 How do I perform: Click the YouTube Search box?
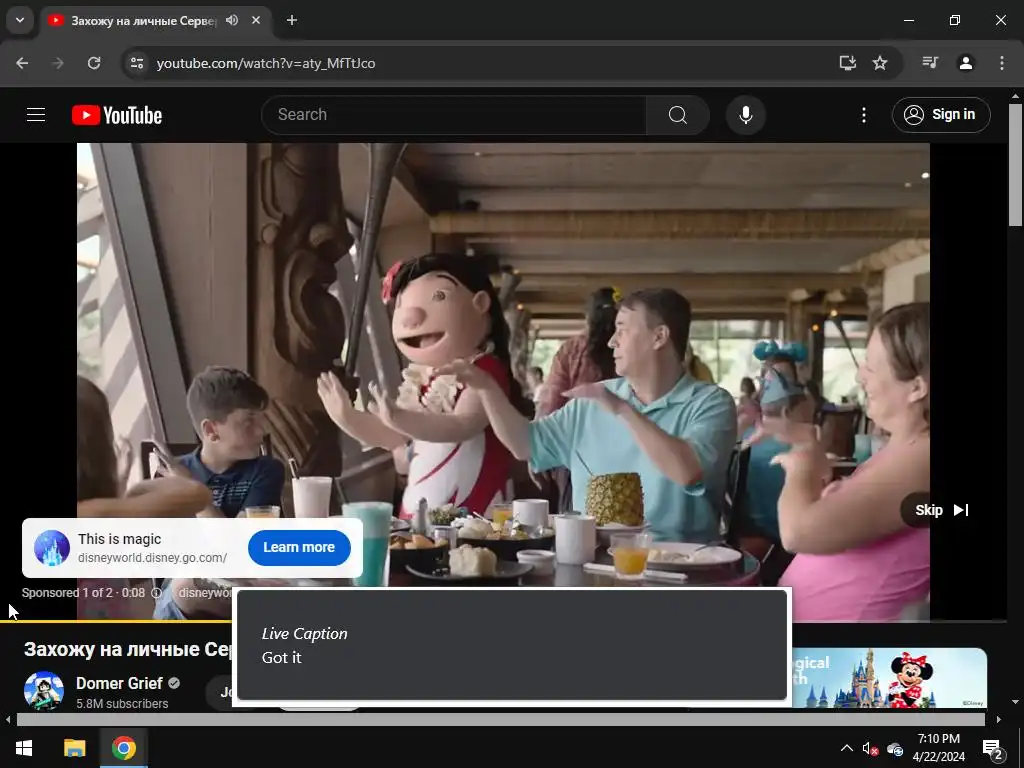tap(454, 115)
